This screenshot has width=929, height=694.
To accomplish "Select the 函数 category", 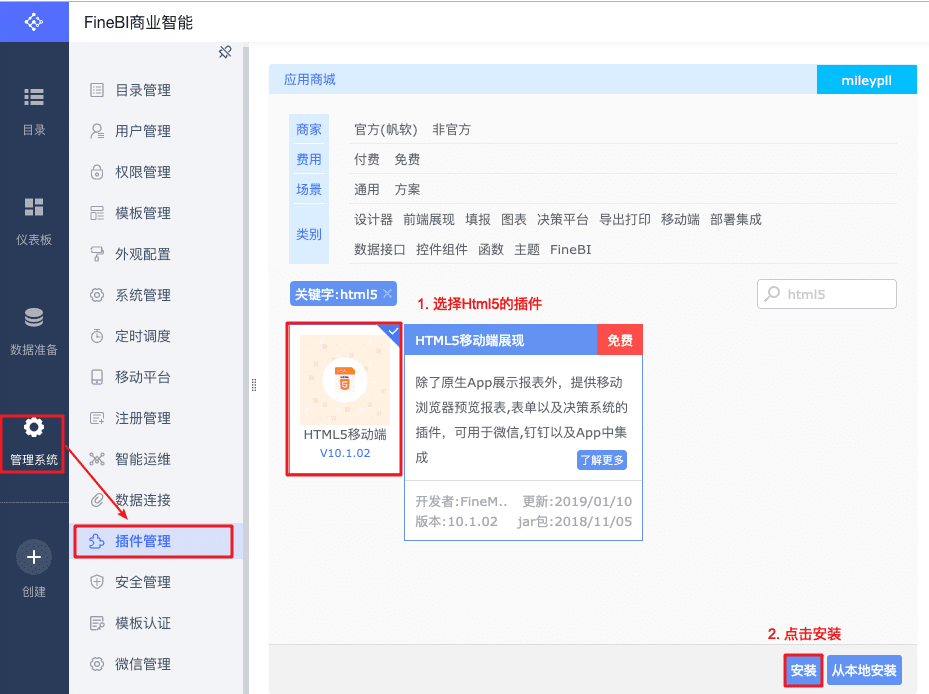I will (x=491, y=250).
